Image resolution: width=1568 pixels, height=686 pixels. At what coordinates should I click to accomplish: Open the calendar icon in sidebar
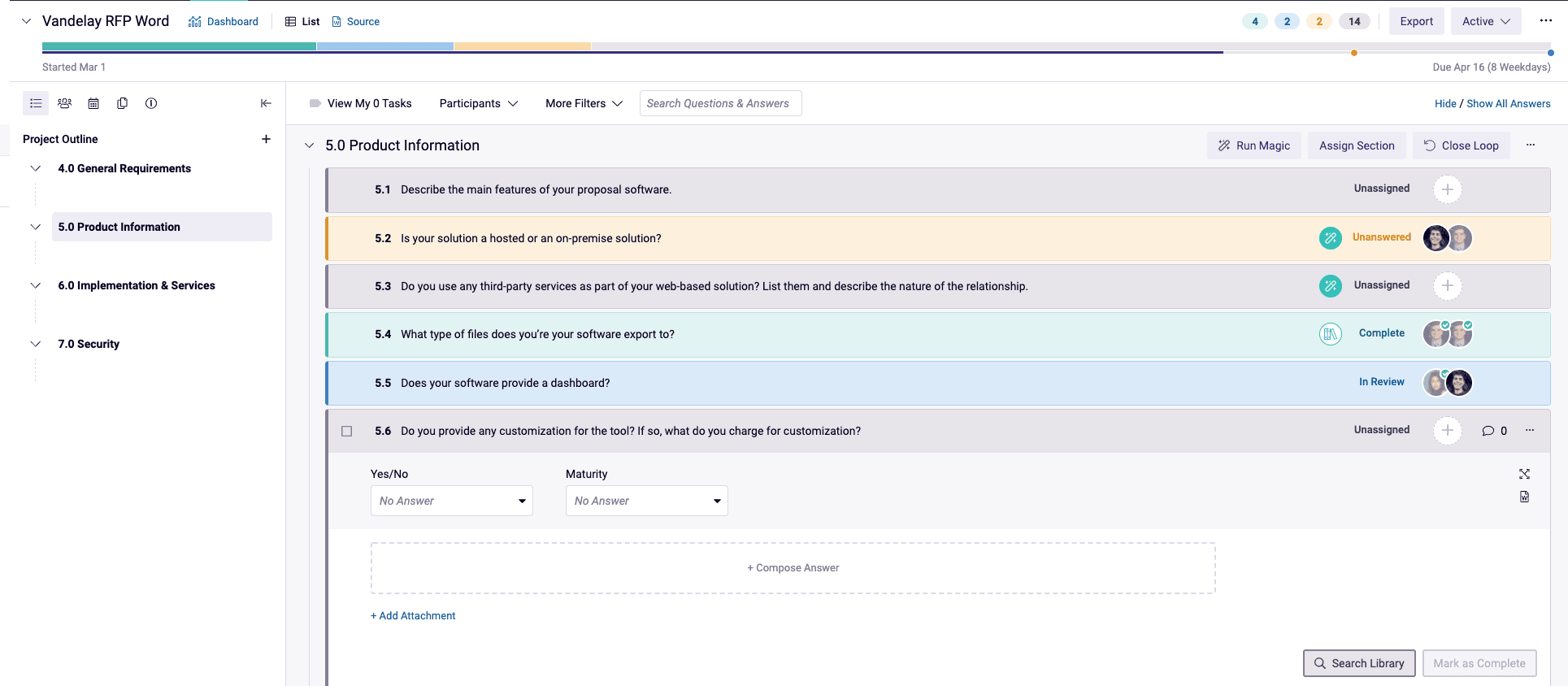tap(93, 103)
